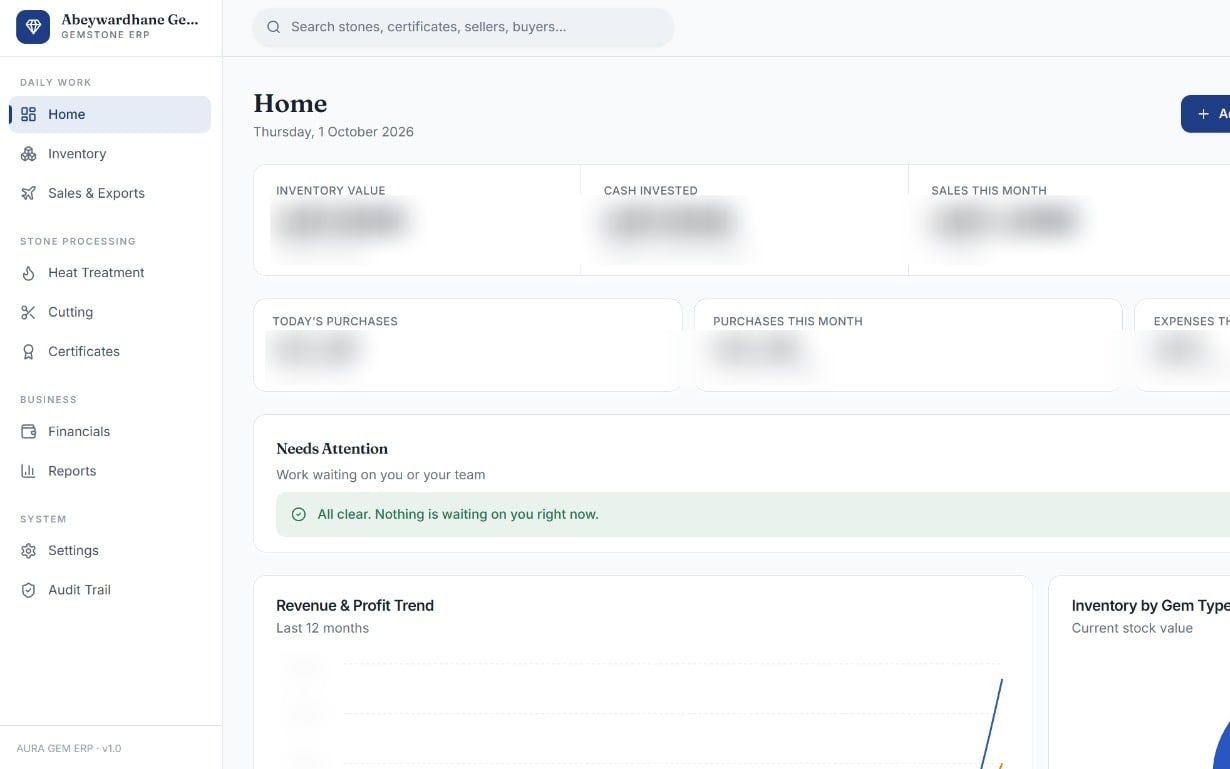The image size is (1230, 769).
Task: Click the search magnifier icon
Action: (x=274, y=27)
